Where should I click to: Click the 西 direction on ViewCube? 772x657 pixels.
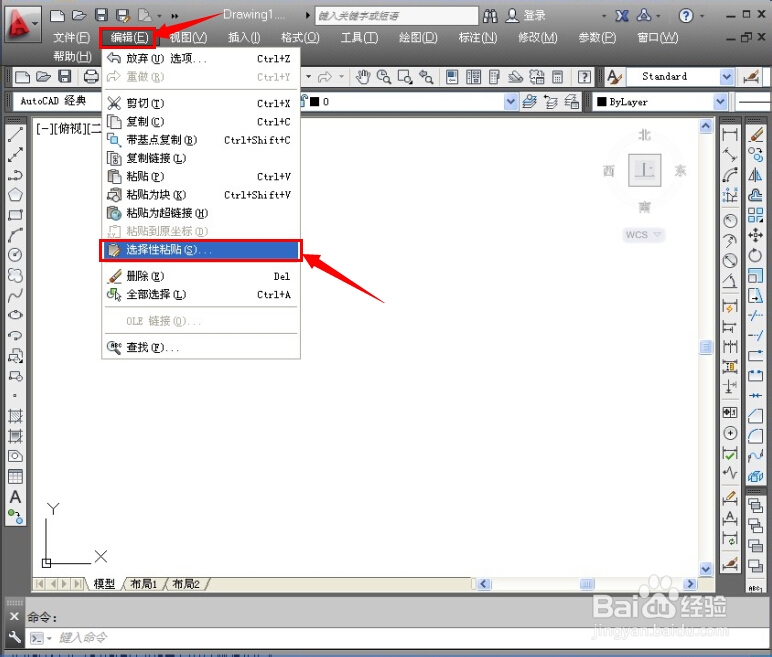pos(609,171)
